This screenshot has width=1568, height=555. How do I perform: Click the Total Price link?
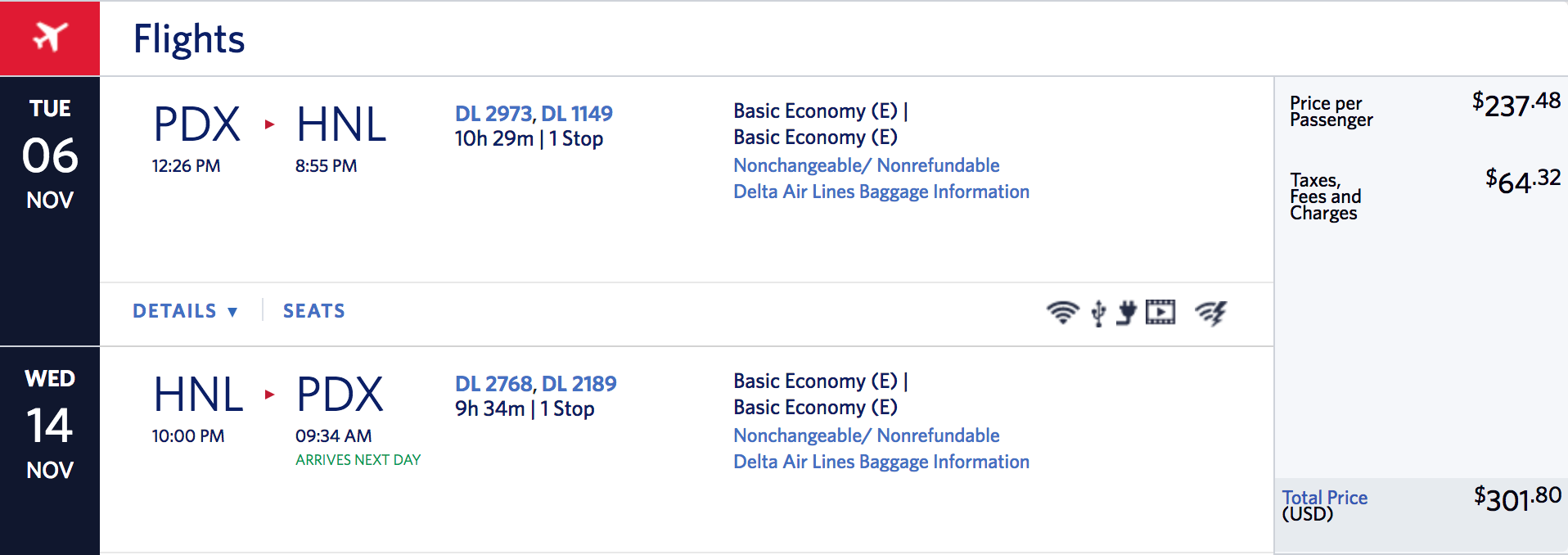(x=1324, y=498)
